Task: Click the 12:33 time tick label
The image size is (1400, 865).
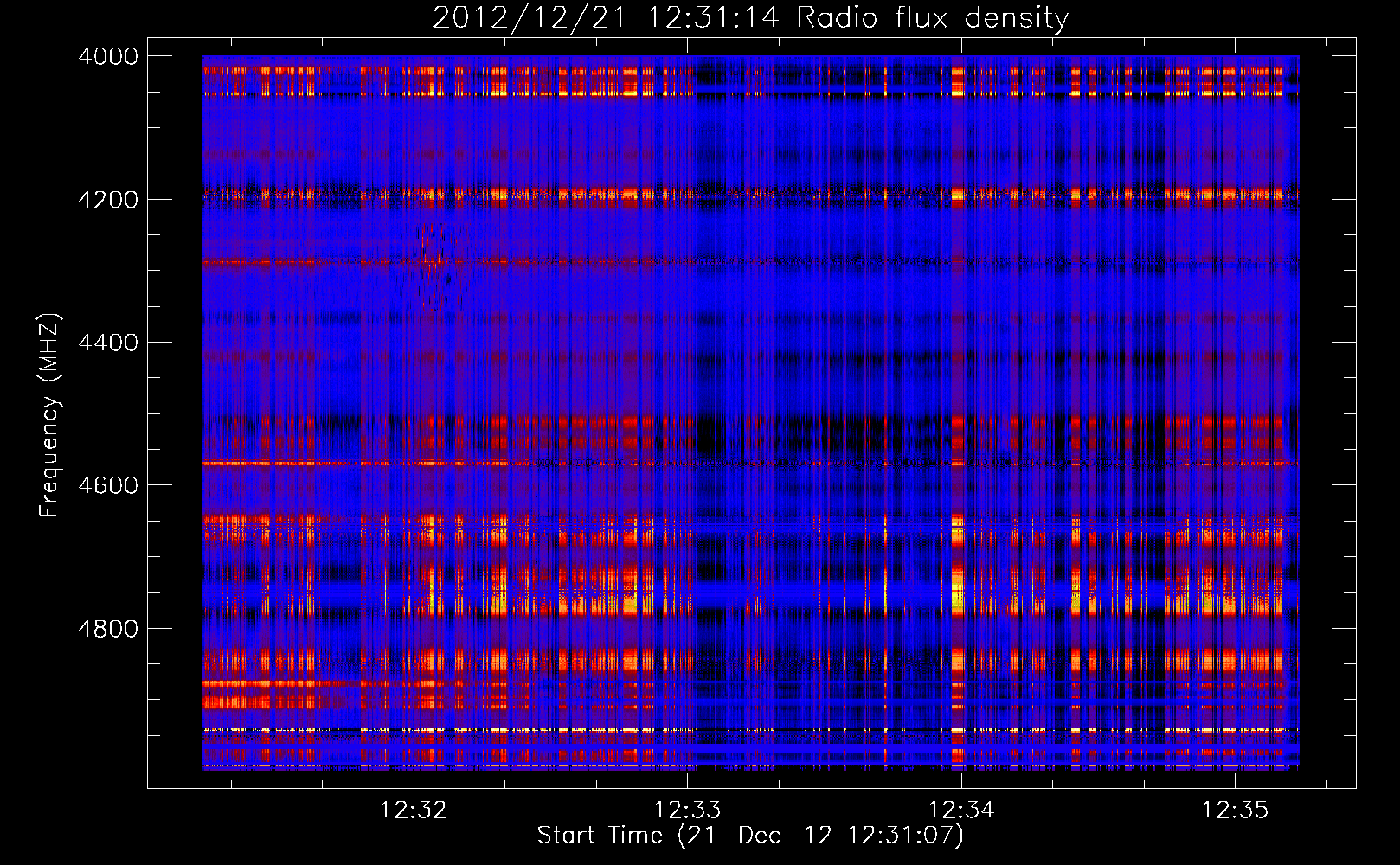Action: click(687, 810)
